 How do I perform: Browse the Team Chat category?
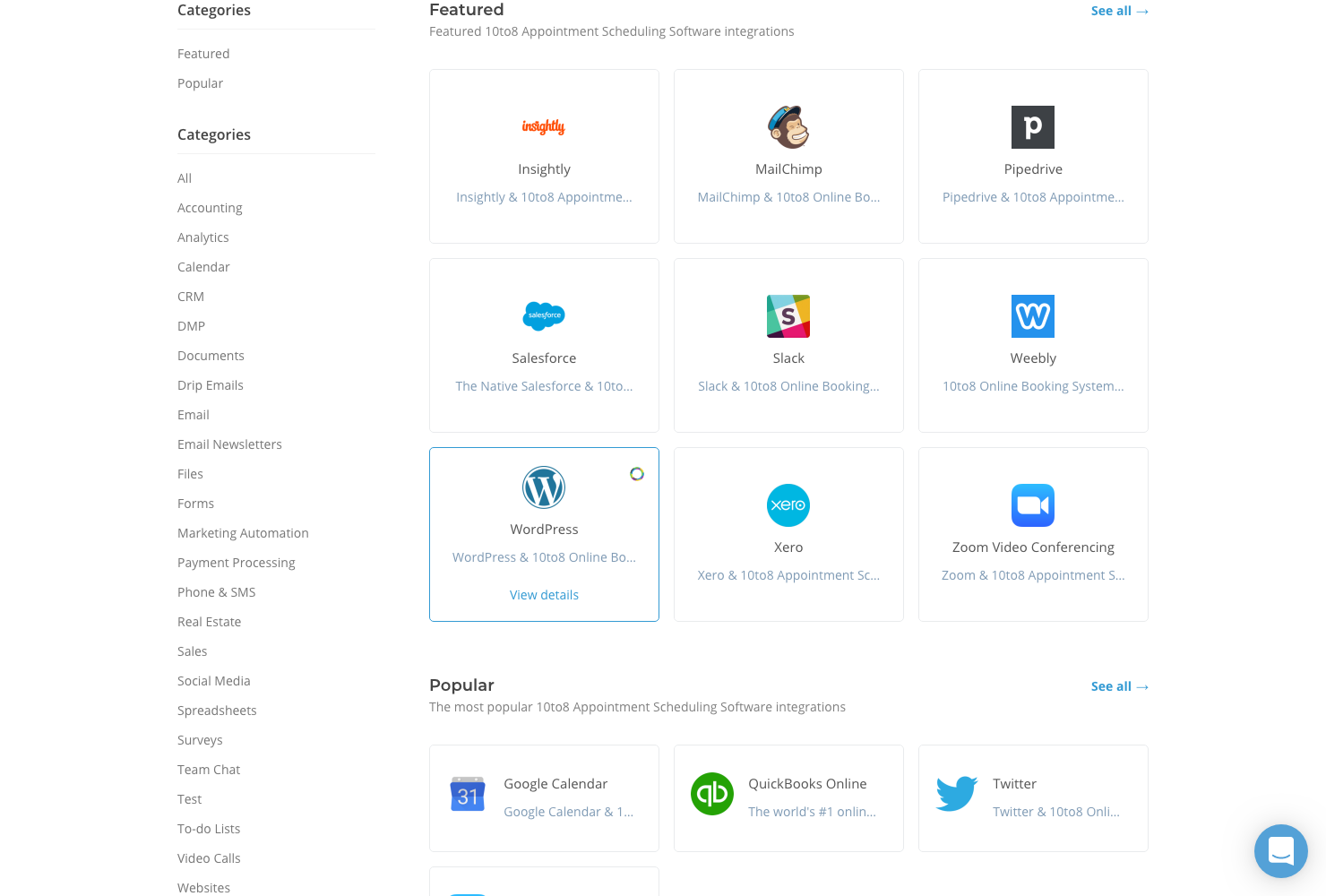209,770
